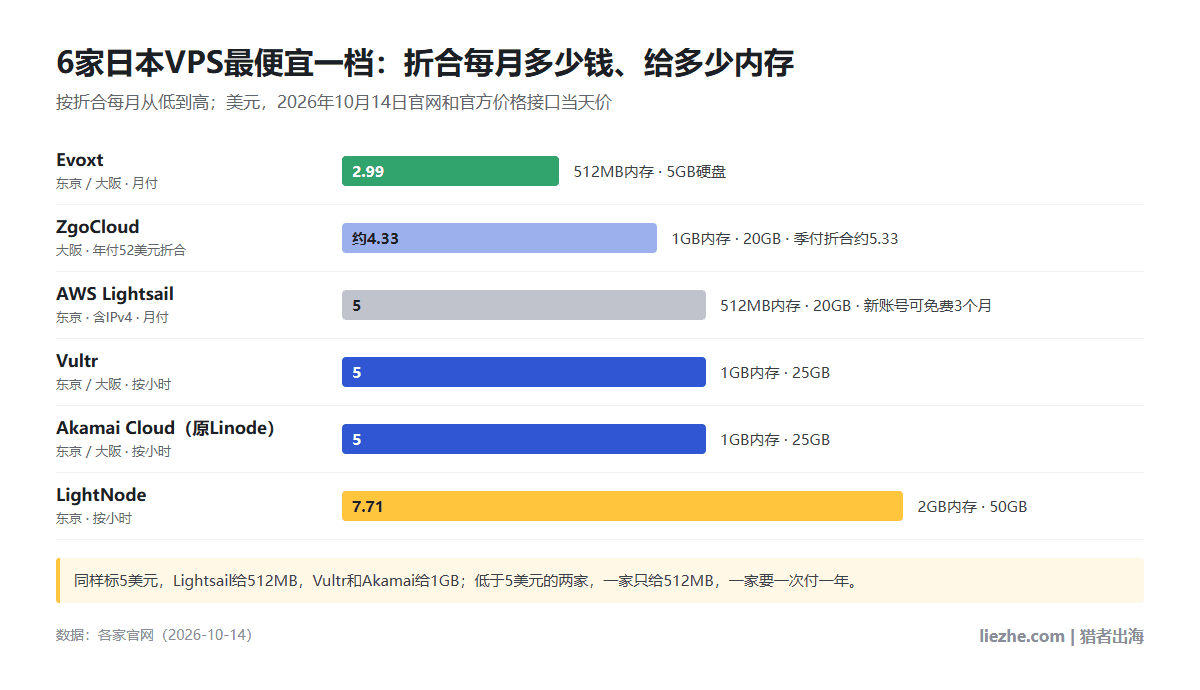Select the LightNode provider name
Image resolution: width=1200 pixels, height=690 pixels.
pos(101,495)
